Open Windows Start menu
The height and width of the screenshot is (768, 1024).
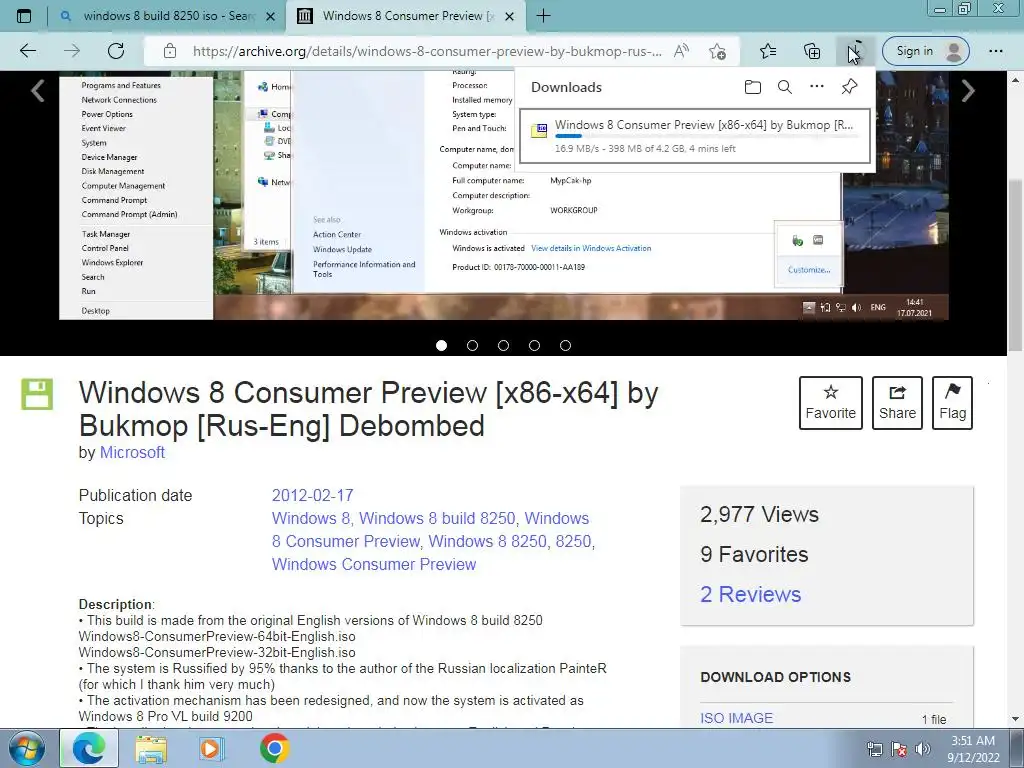pyautogui.click(x=27, y=748)
